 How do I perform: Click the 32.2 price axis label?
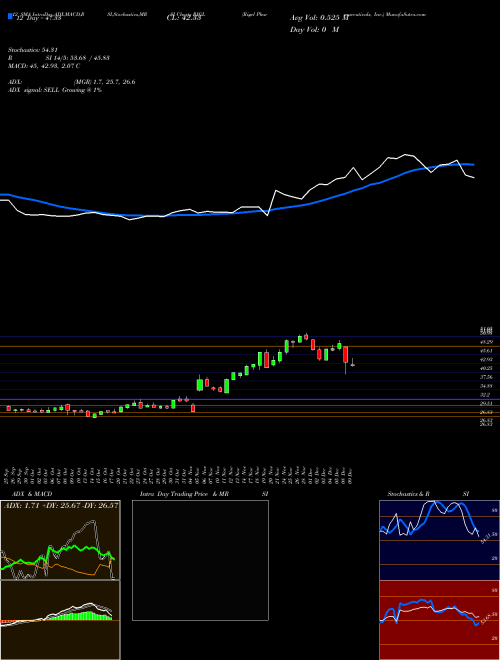[x=485, y=395]
